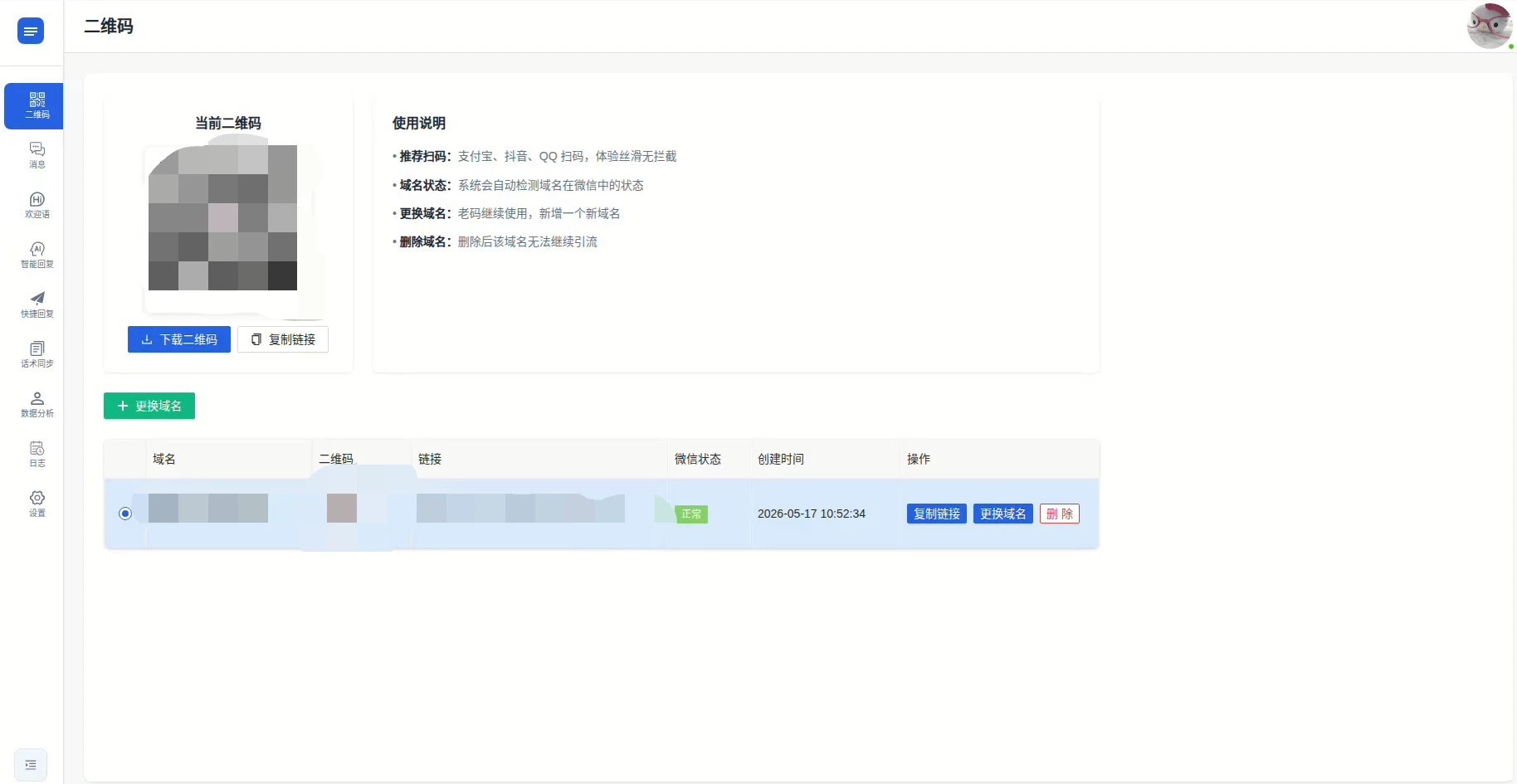Image resolution: width=1517 pixels, height=784 pixels.
Task: Open the 二维码 sidebar section
Action: [34, 106]
